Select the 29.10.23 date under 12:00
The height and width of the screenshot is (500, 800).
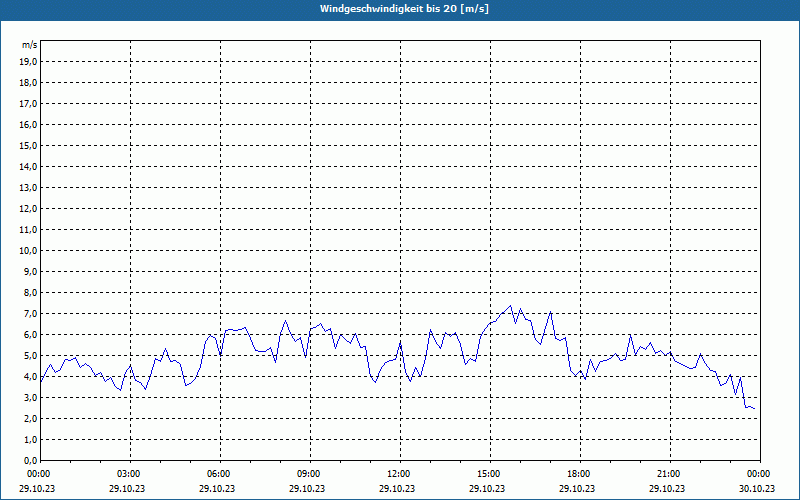point(397,488)
